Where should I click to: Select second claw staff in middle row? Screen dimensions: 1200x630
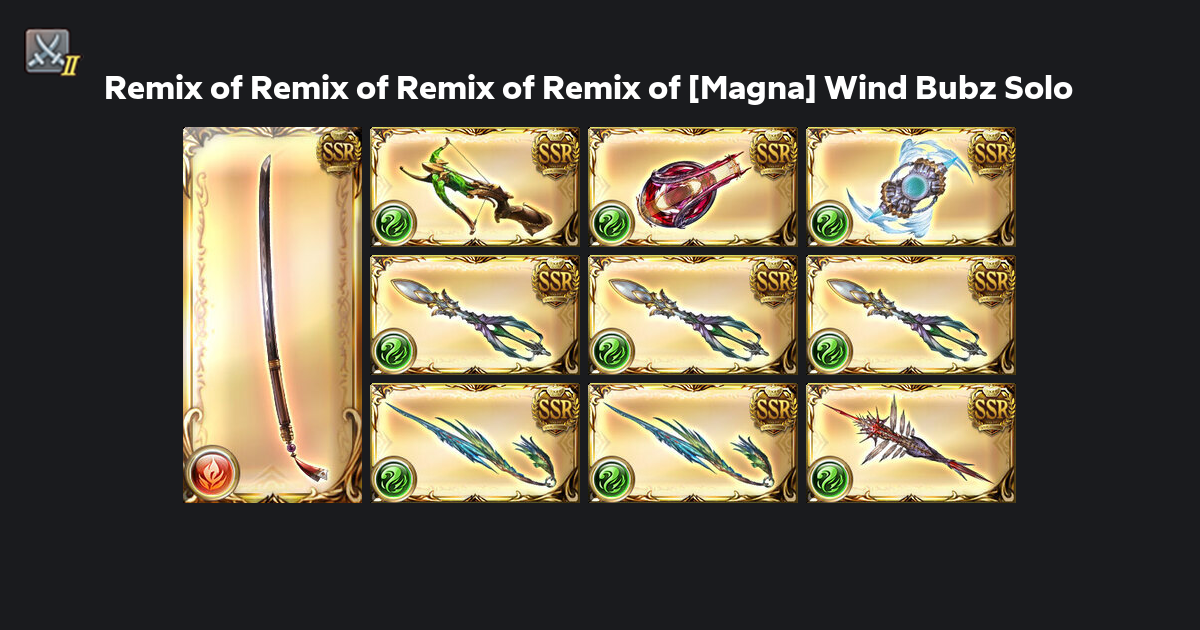(x=693, y=315)
